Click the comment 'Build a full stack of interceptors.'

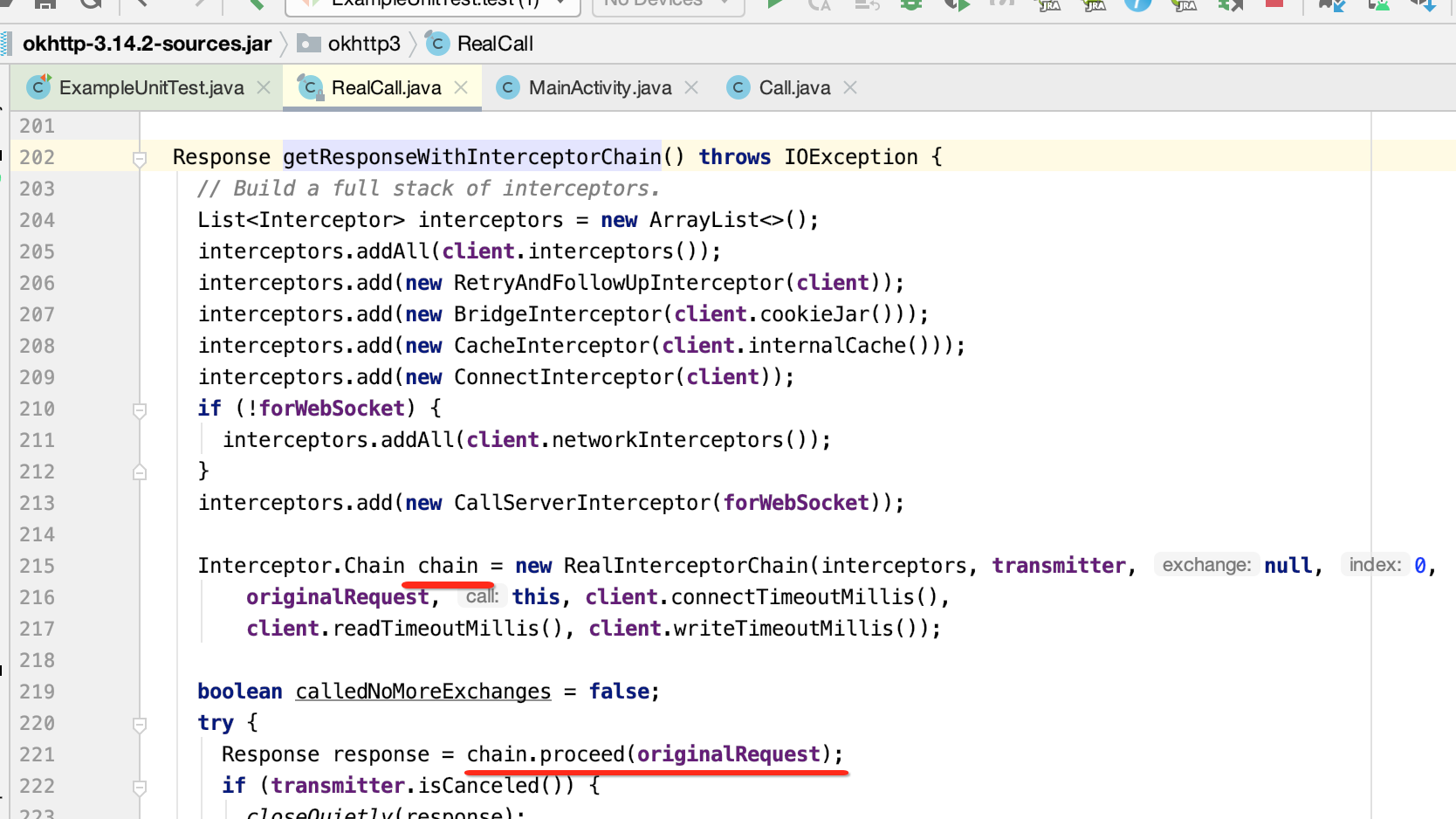coord(429,189)
